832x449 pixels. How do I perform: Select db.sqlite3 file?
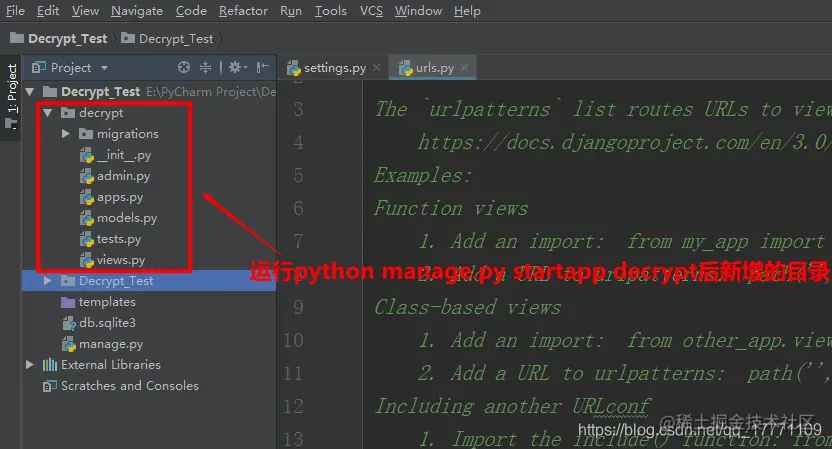(107, 323)
